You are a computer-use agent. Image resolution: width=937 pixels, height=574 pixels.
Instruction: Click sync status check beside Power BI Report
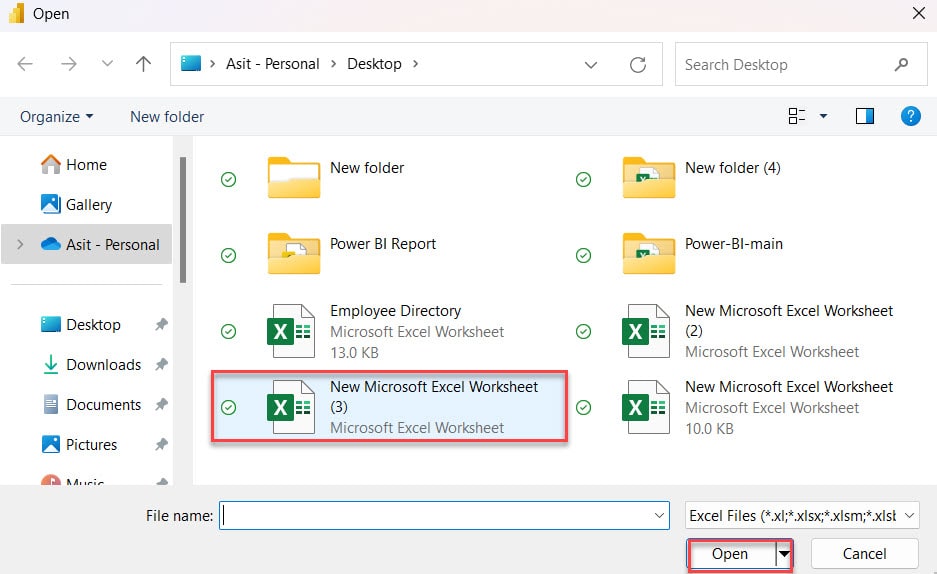click(x=228, y=256)
